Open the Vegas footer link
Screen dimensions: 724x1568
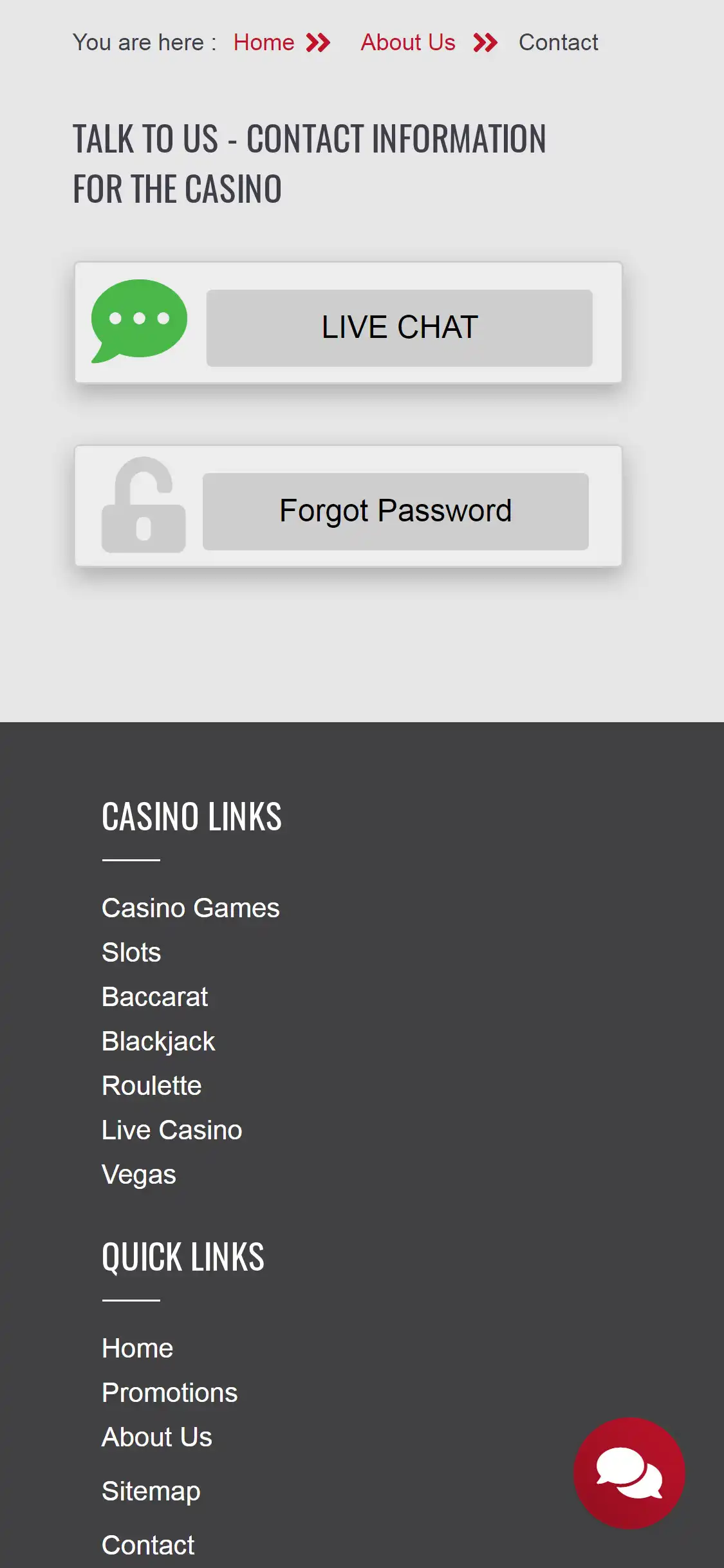pos(139,1175)
